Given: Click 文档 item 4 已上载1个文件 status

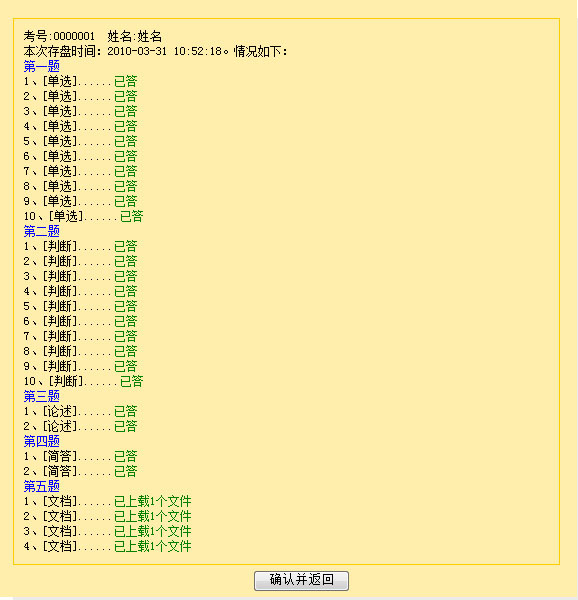Looking at the screenshot, I should coord(153,546).
